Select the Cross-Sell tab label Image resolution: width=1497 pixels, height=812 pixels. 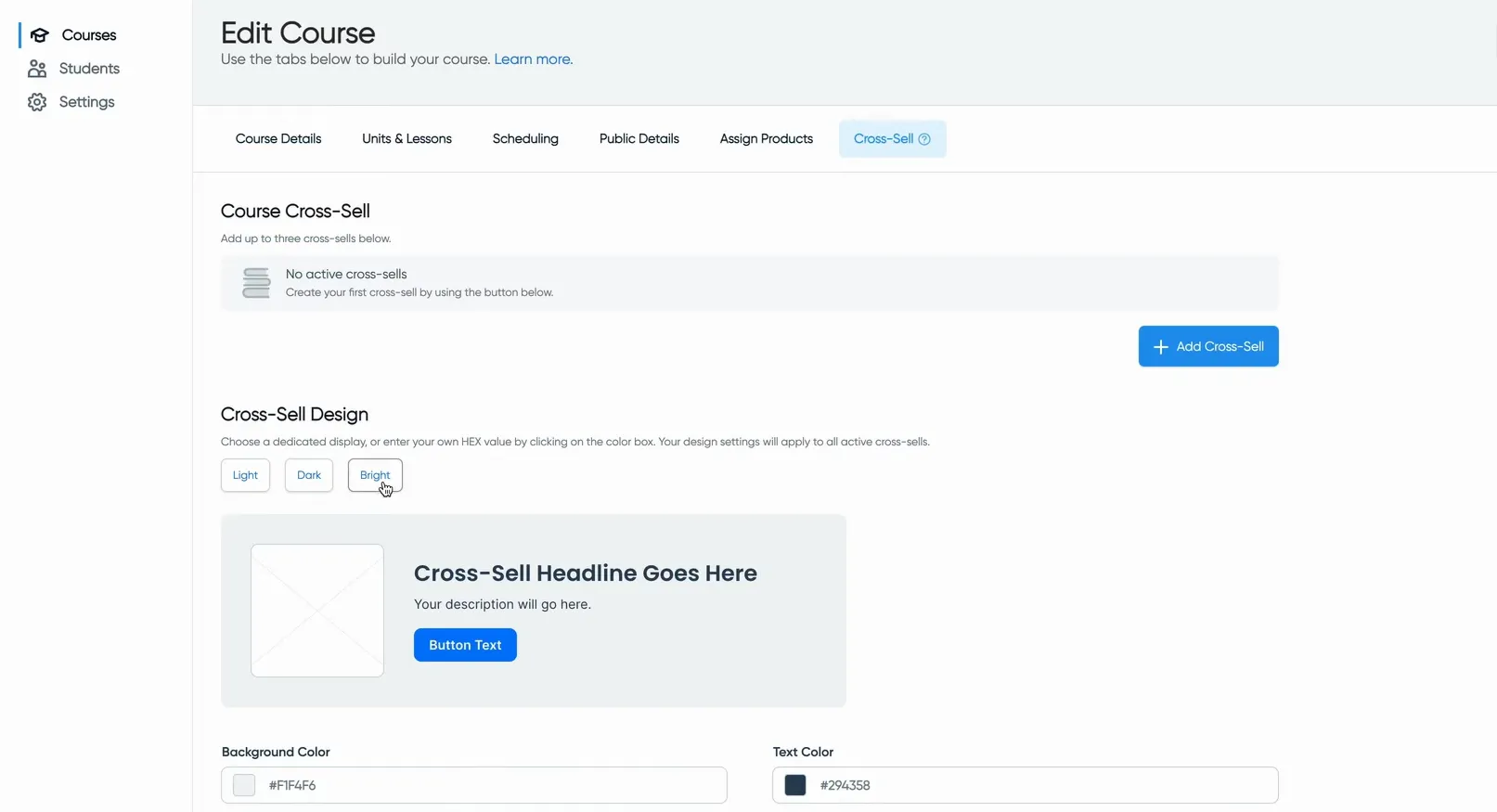point(884,139)
